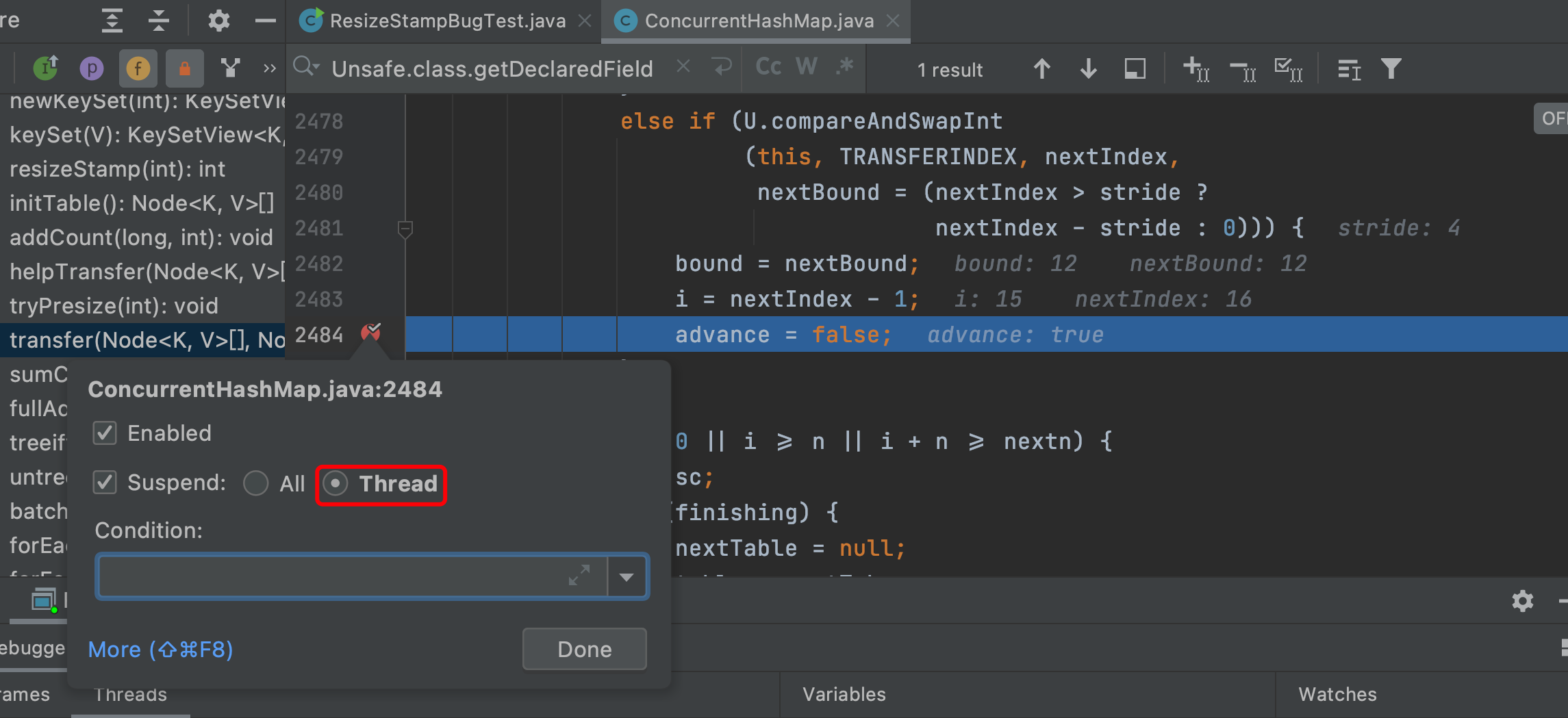This screenshot has height=718, width=1568.
Task: Uncheck the Suspend checkbox
Action: tap(105, 483)
